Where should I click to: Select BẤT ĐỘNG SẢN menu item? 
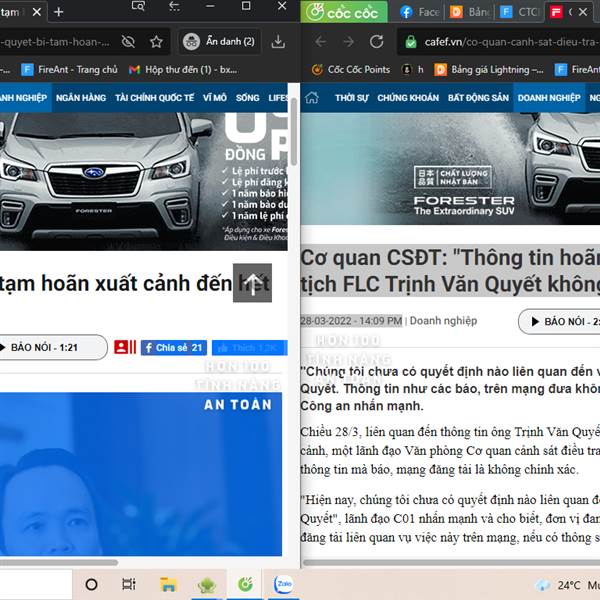tap(478, 98)
